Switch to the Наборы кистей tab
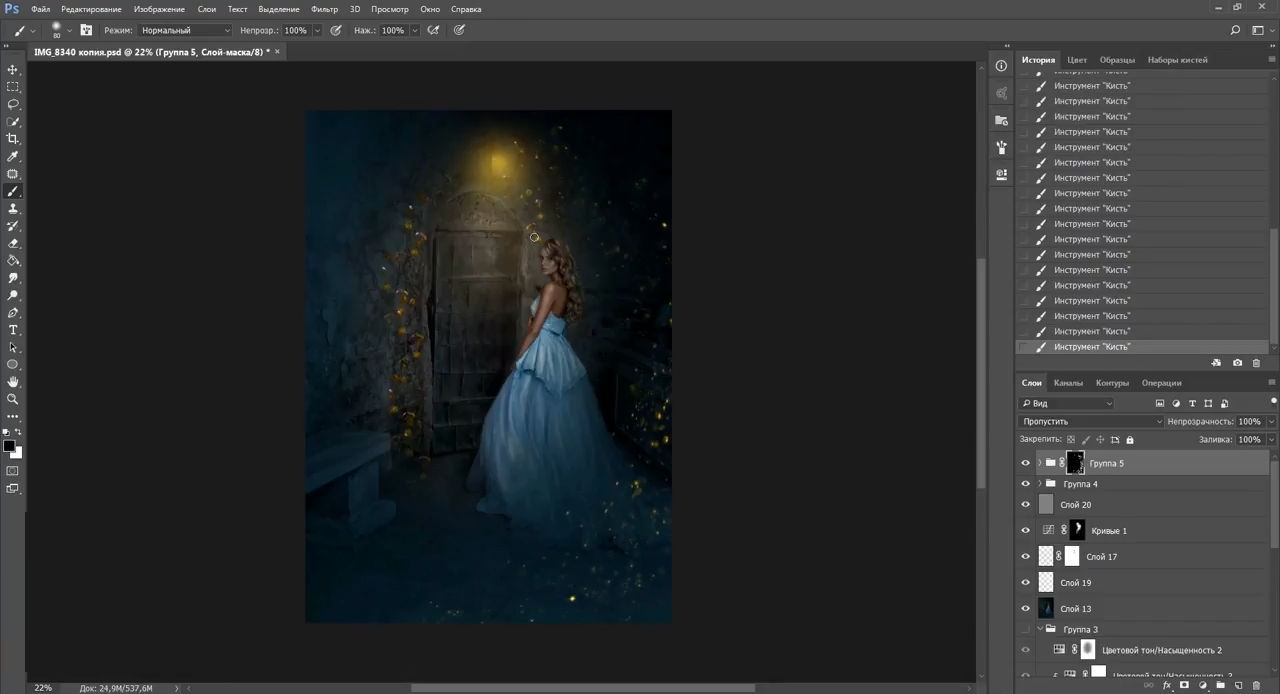The height and width of the screenshot is (694, 1280). point(1177,60)
